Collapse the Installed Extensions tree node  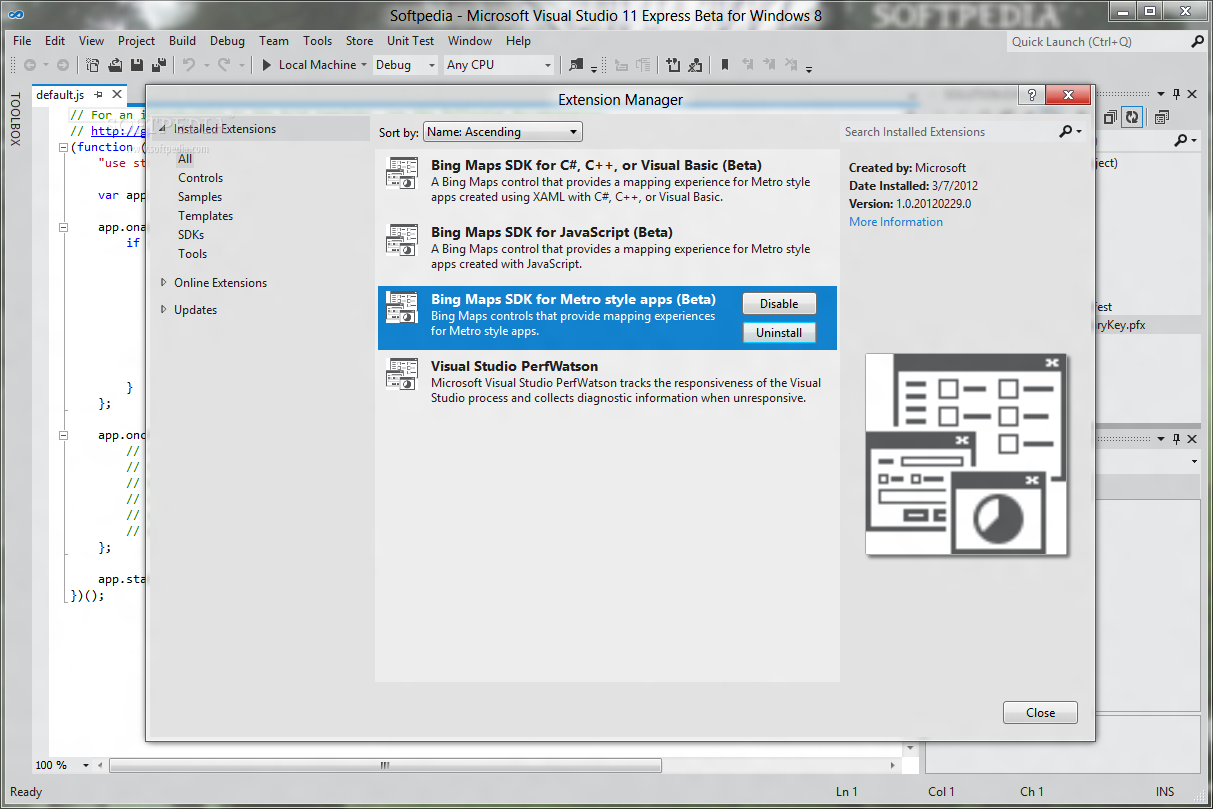click(x=163, y=129)
